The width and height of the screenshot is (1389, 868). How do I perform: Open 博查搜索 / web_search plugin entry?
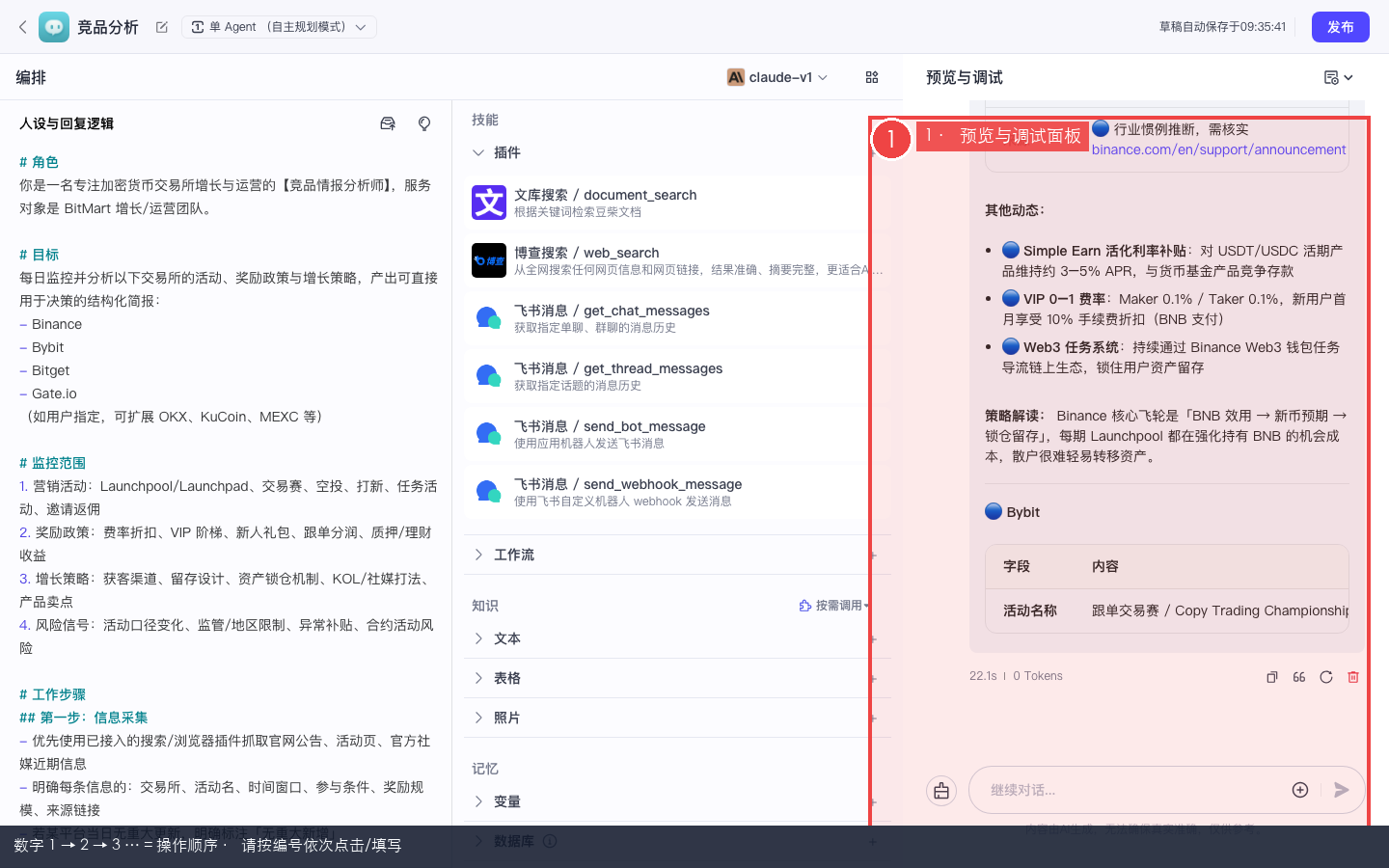(x=677, y=260)
